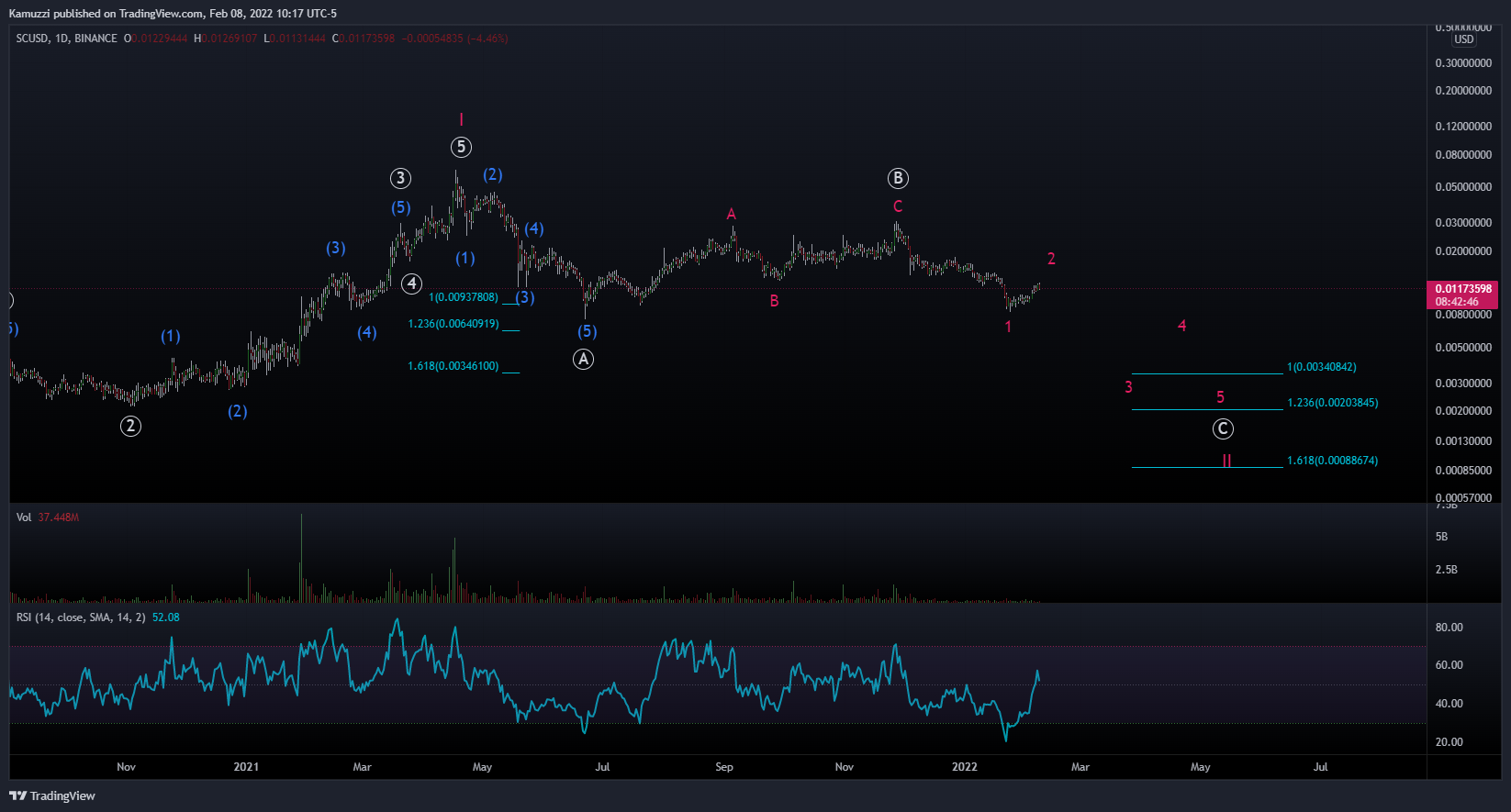Select the circled C wave label
This screenshot has width=1511, height=812.
click(x=1223, y=428)
